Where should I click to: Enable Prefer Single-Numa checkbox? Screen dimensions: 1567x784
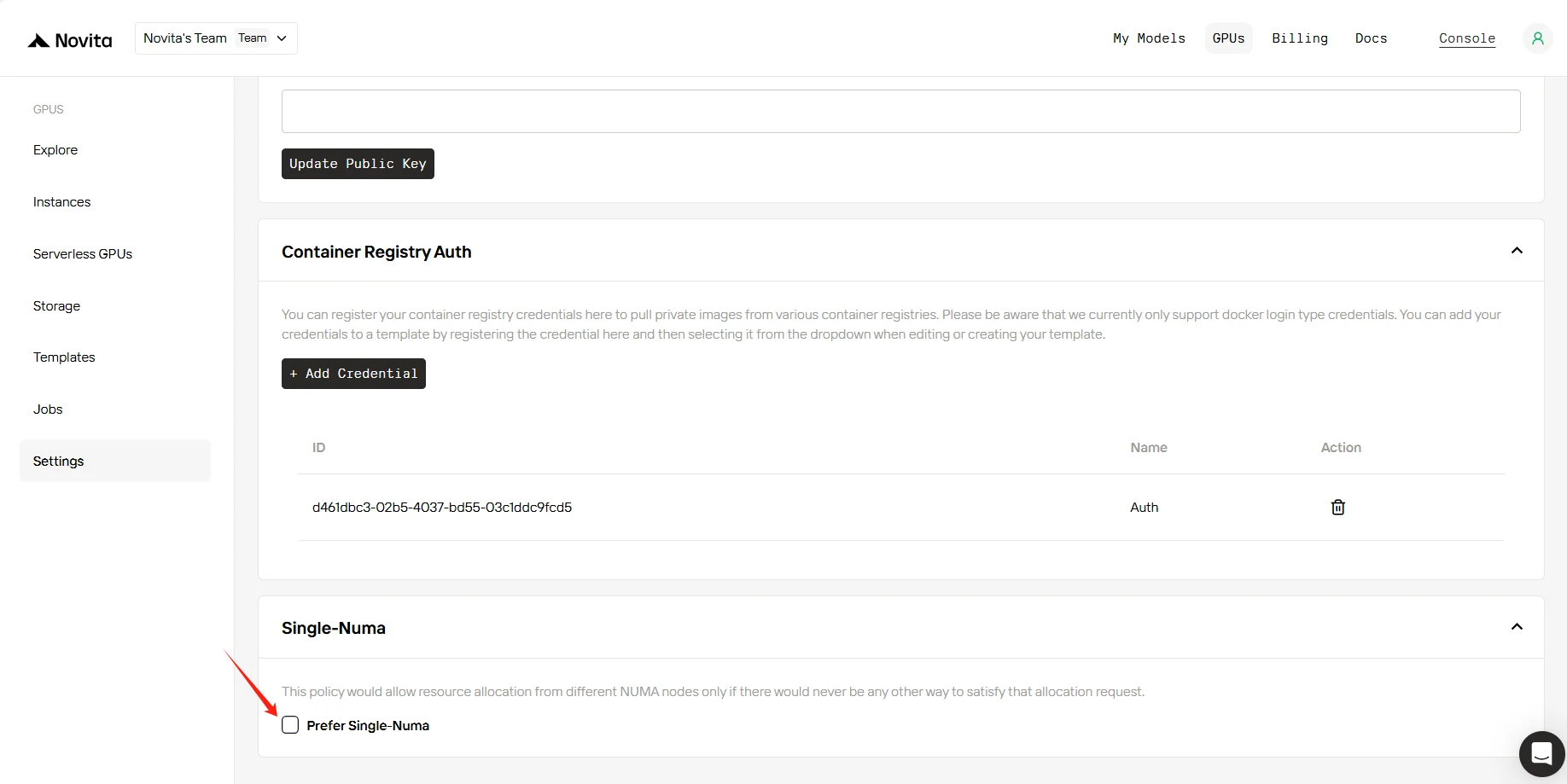290,725
